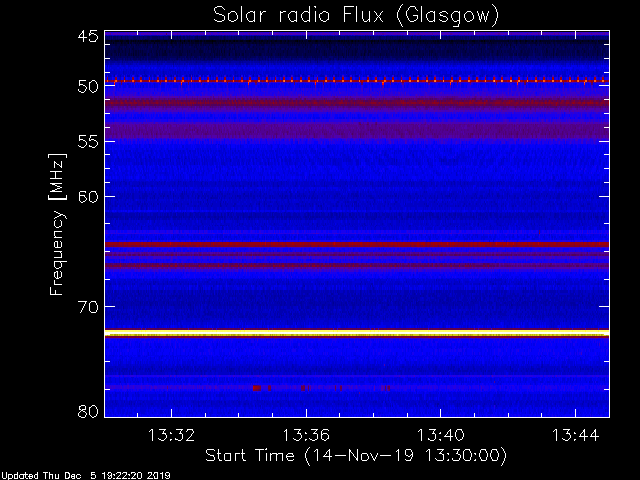This screenshot has height=480, width=640.
Task: Click the solid red band near 64 MHz
Action: coord(357,244)
